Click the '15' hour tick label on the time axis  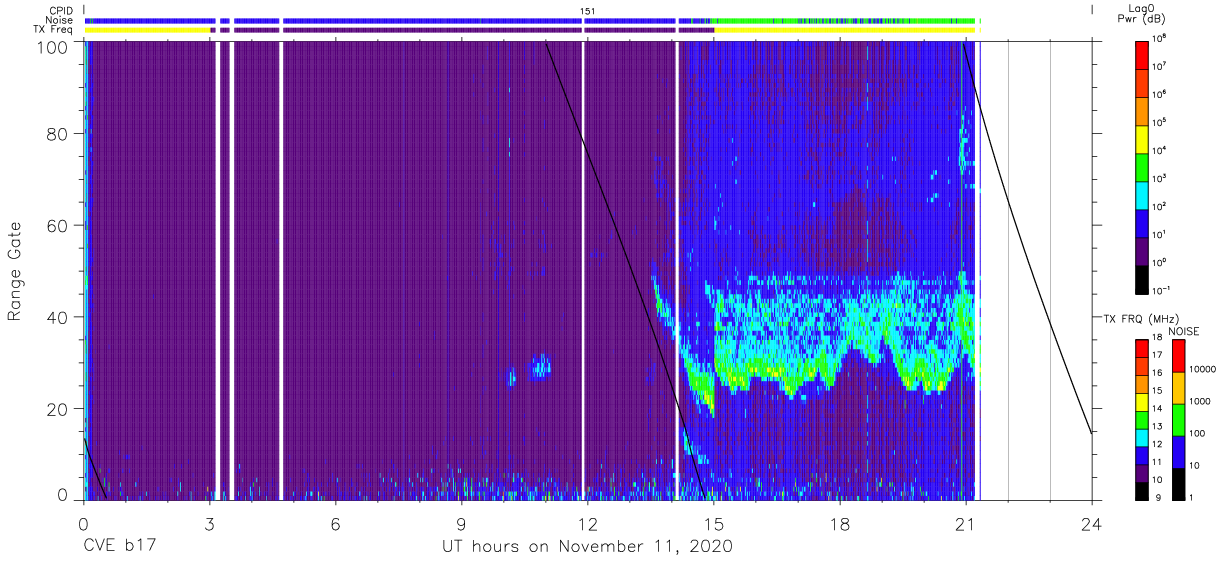click(x=714, y=524)
